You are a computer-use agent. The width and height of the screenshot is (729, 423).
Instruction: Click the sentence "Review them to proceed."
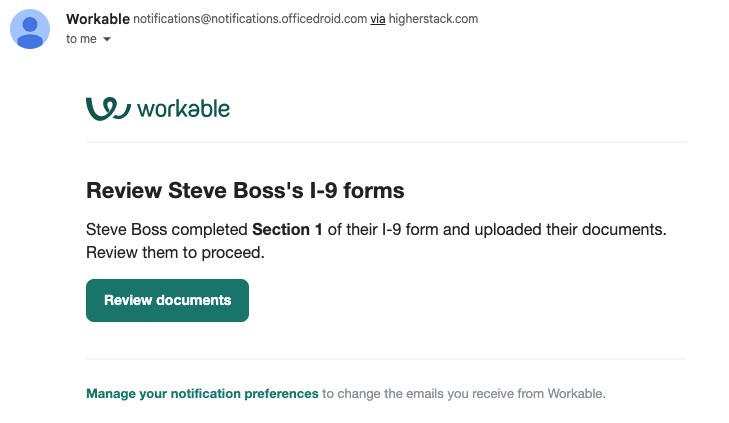pyautogui.click(x=175, y=252)
